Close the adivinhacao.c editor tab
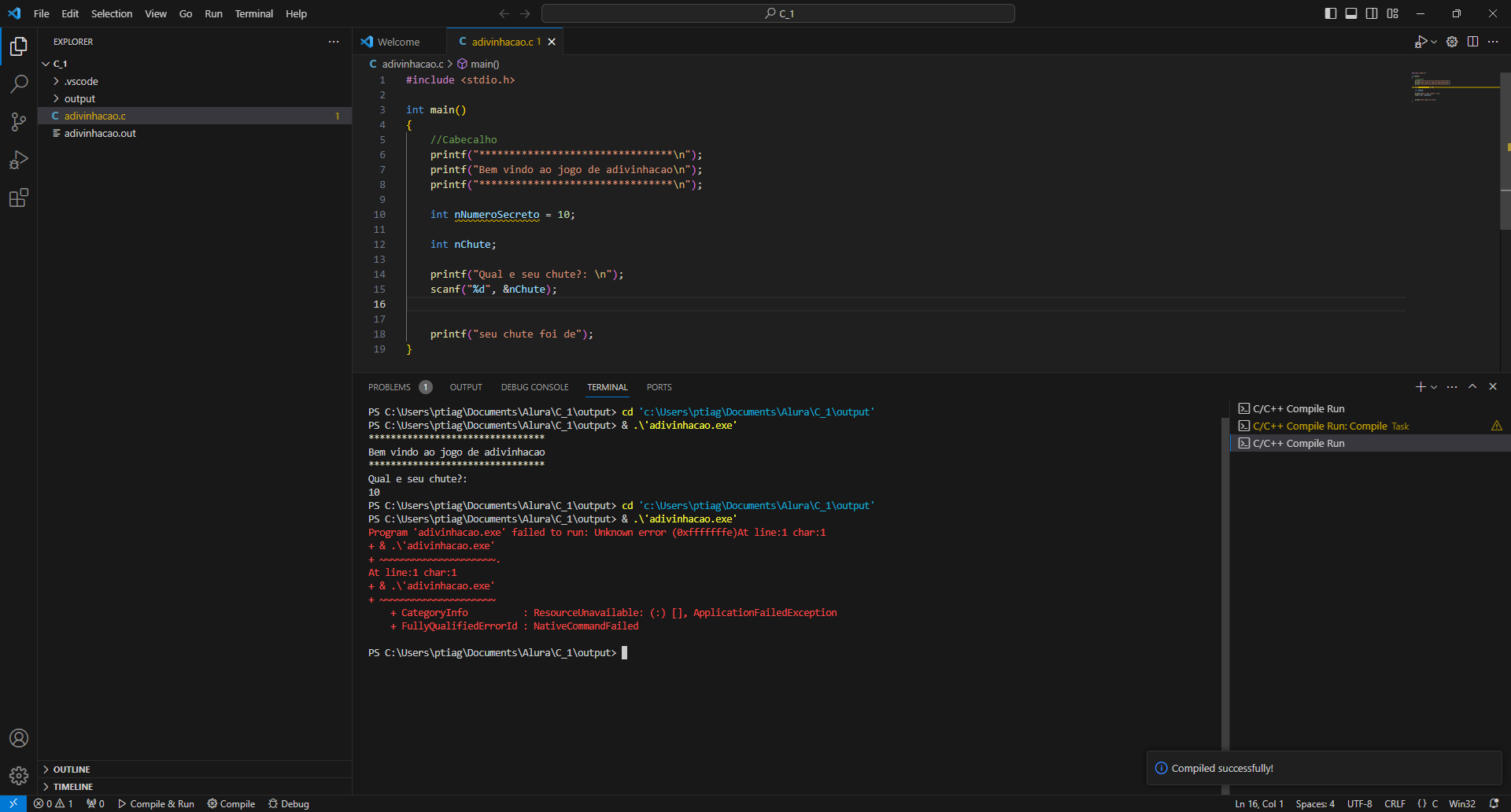1511x812 pixels. click(552, 42)
